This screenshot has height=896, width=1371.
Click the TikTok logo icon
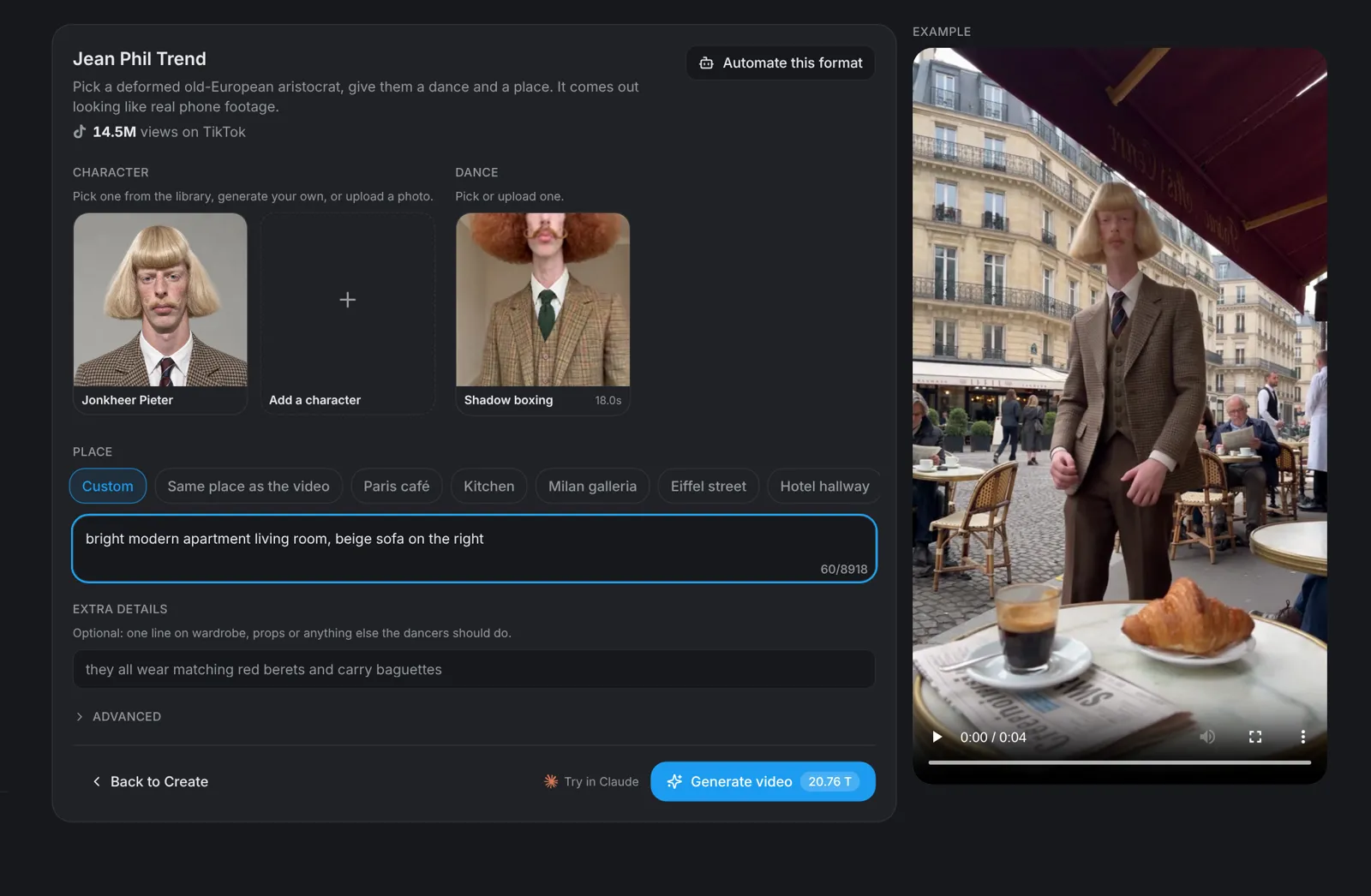pos(80,132)
